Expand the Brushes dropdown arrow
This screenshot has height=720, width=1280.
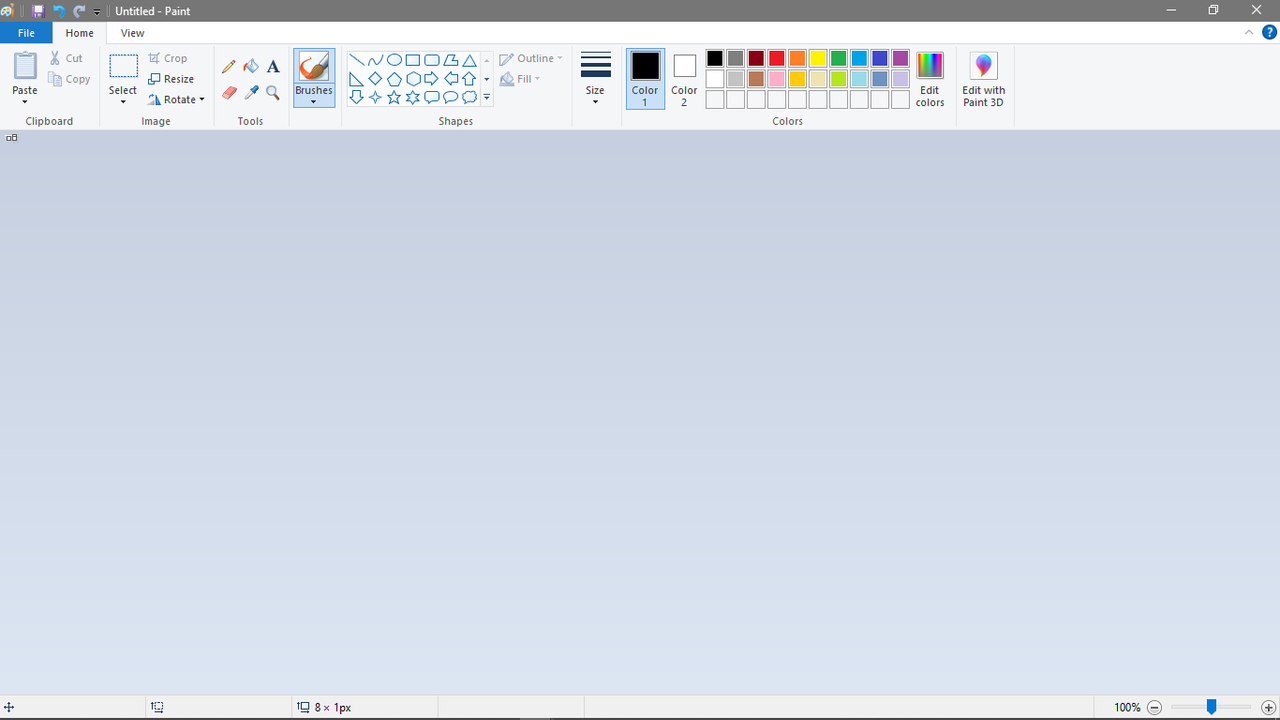pos(314,102)
